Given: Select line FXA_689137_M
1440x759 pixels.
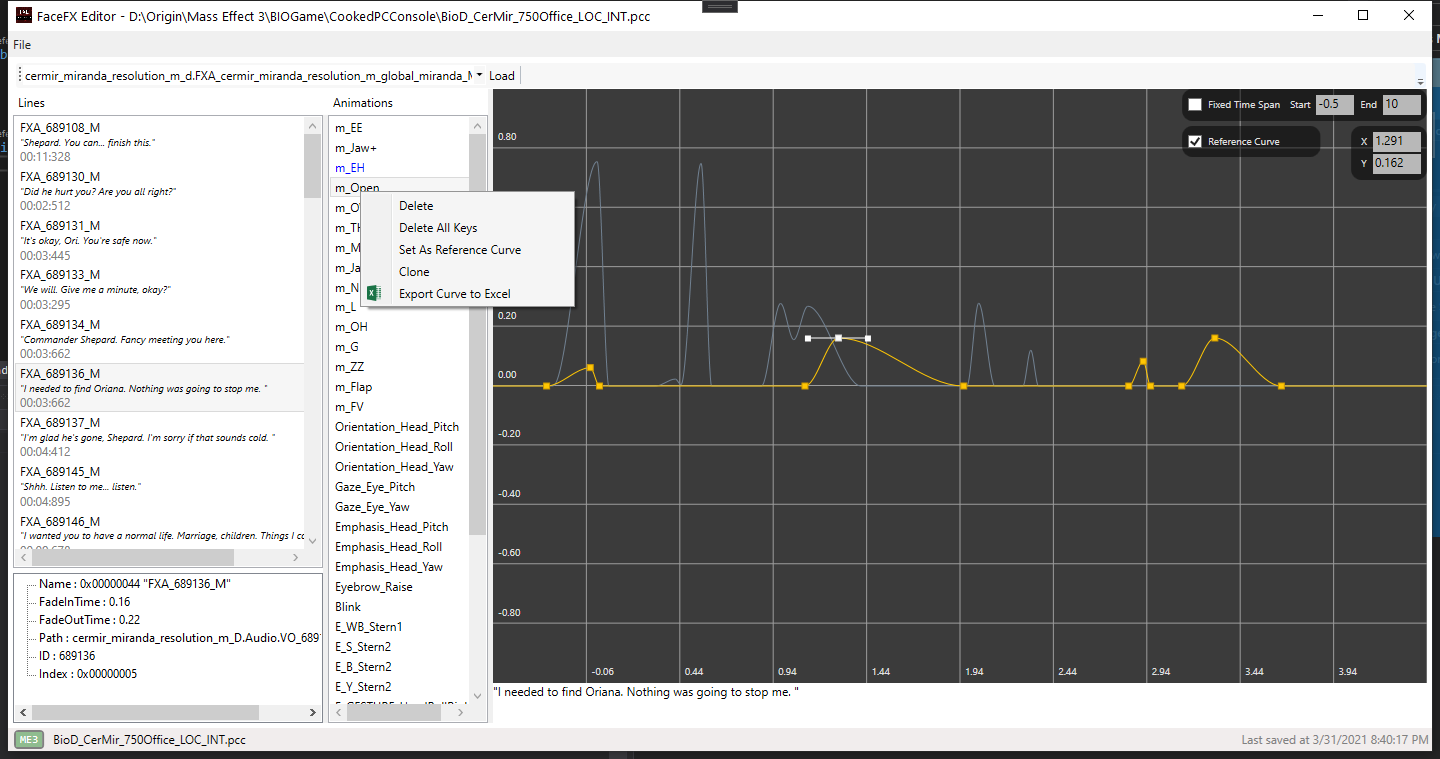Looking at the screenshot, I should point(160,437).
